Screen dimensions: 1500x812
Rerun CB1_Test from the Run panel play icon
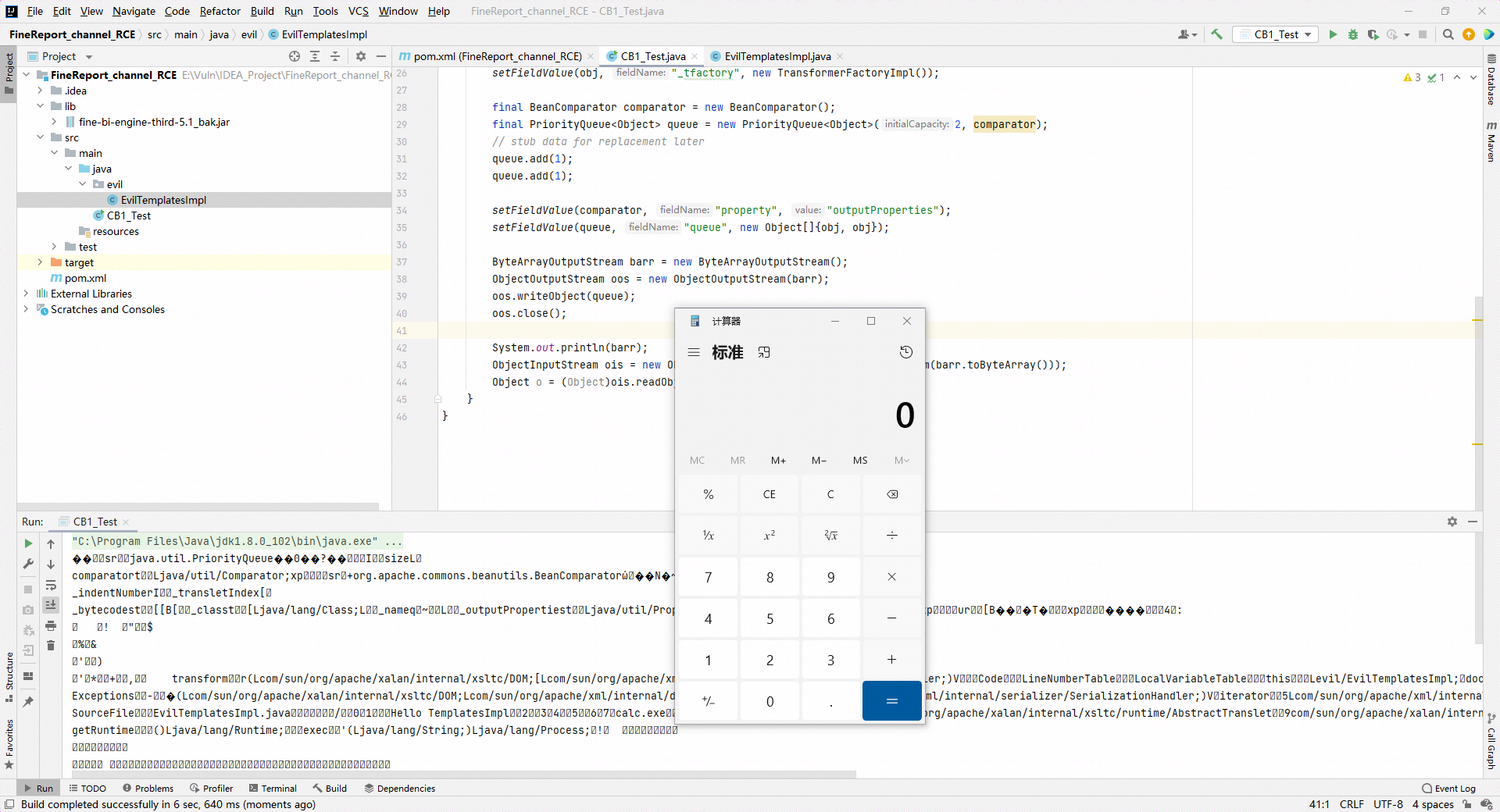(28, 543)
